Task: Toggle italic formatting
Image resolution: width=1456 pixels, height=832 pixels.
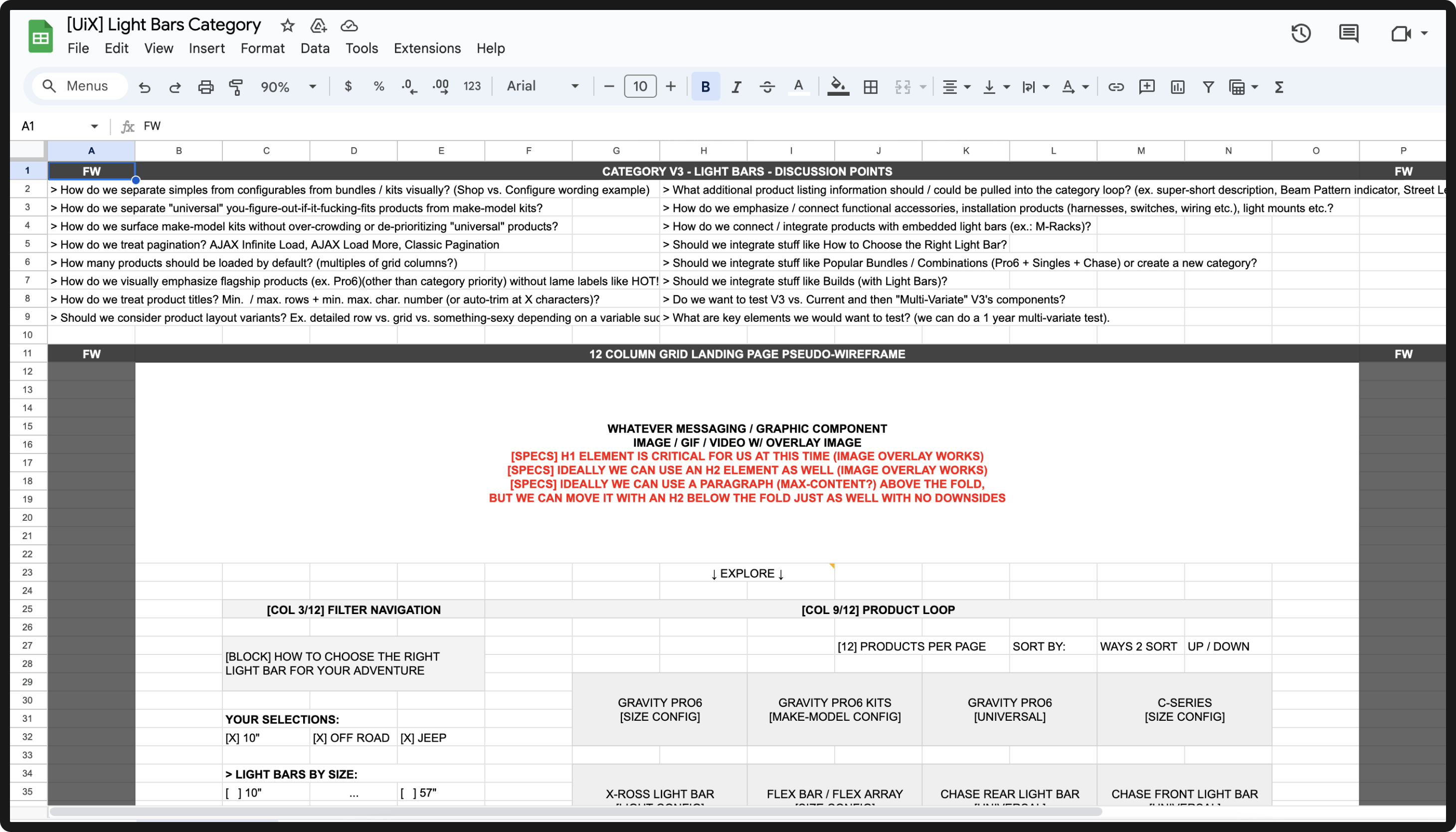Action: (x=736, y=87)
